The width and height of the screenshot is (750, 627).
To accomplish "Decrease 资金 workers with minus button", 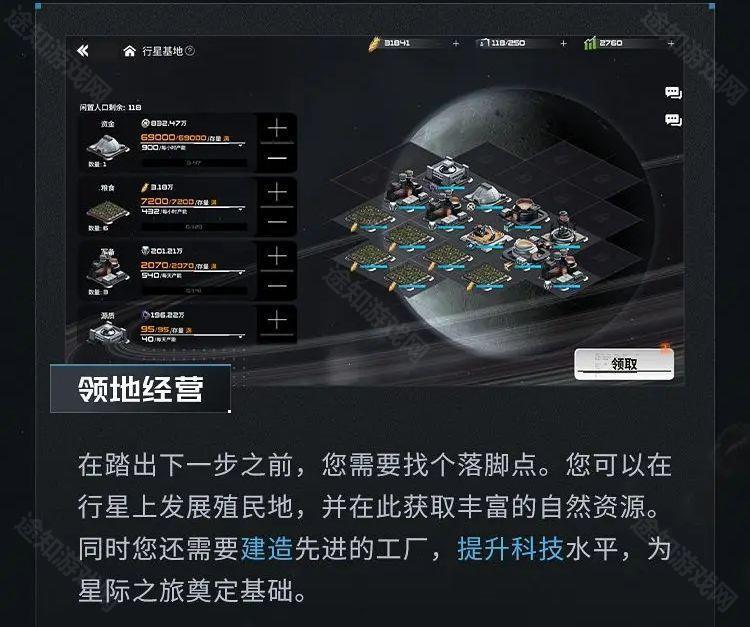I will (277, 158).
